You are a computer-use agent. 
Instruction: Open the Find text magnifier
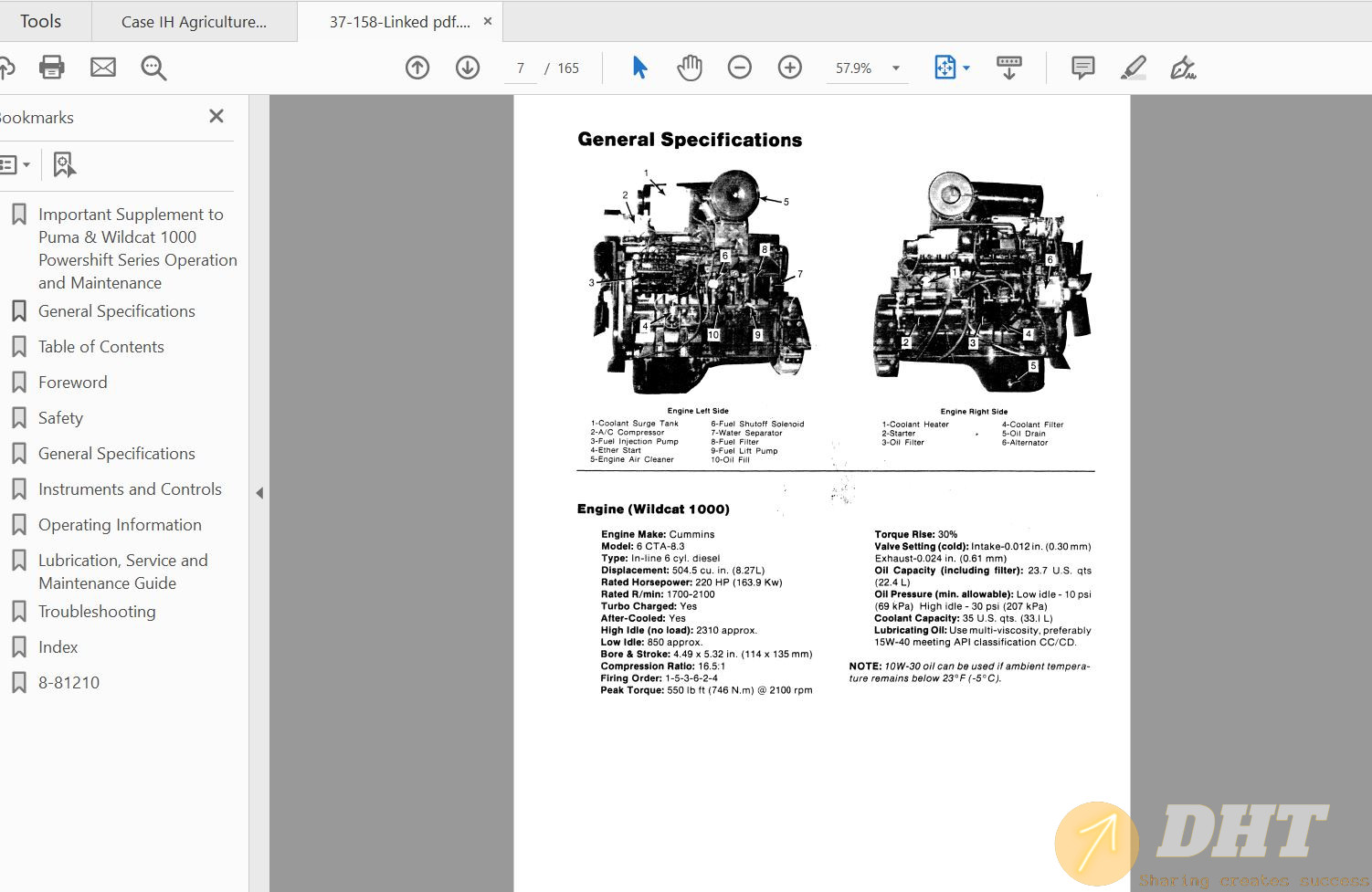pos(153,68)
